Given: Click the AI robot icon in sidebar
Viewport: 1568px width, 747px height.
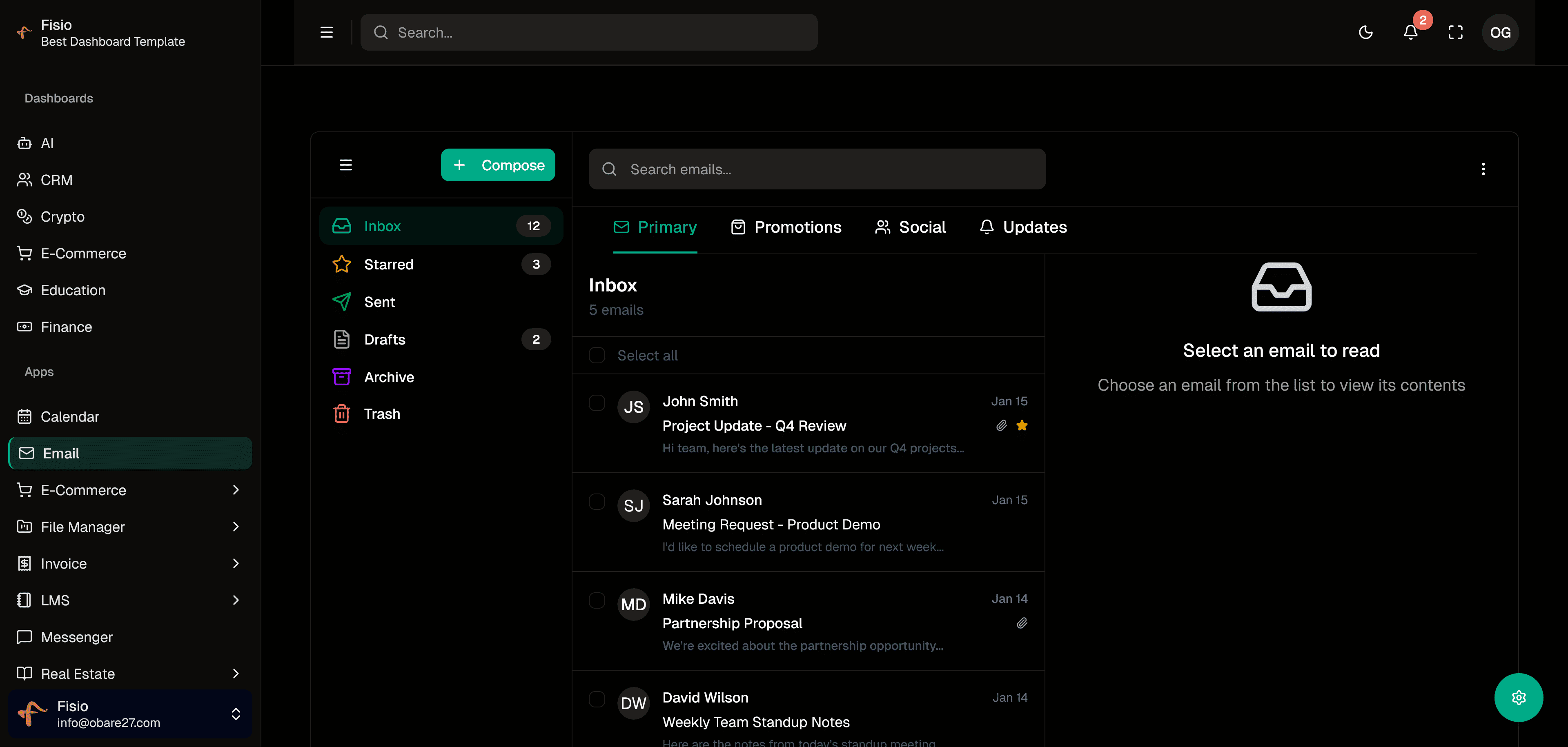Looking at the screenshot, I should point(24,143).
